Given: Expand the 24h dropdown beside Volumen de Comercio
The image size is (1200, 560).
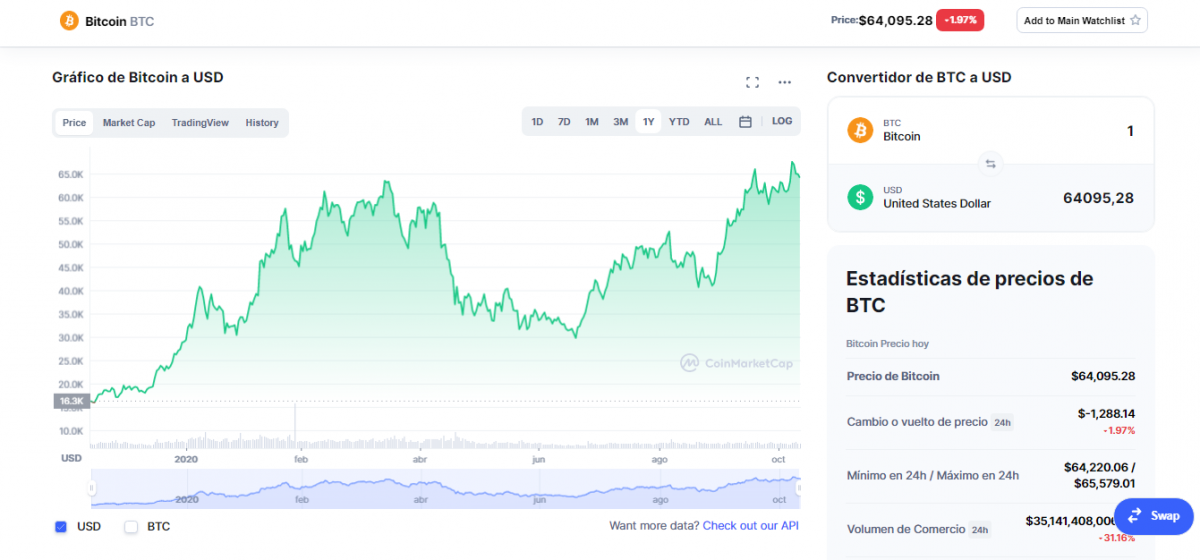Looking at the screenshot, I should [x=980, y=530].
